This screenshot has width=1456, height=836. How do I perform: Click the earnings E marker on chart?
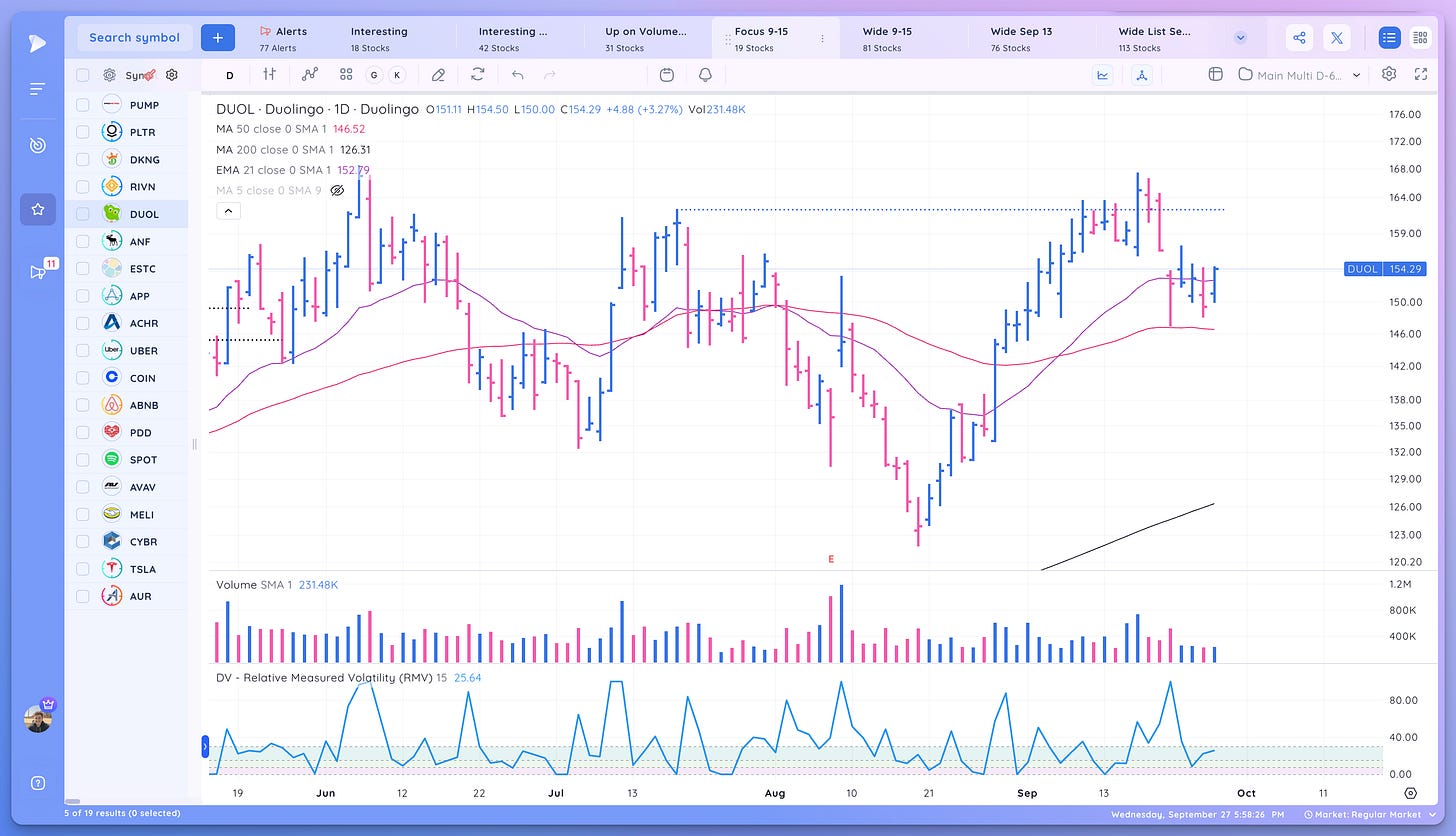pos(831,560)
